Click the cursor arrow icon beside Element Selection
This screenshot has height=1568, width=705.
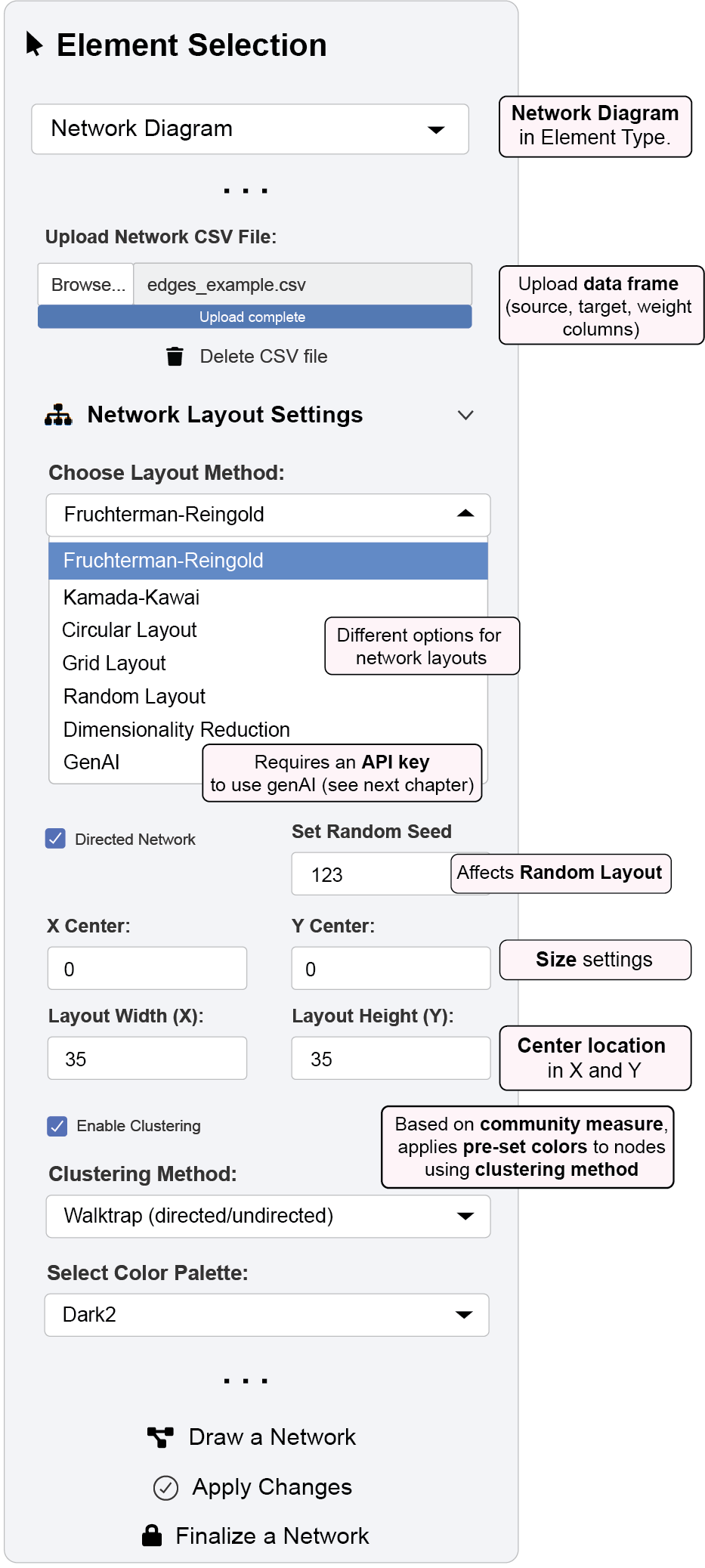coord(34,44)
